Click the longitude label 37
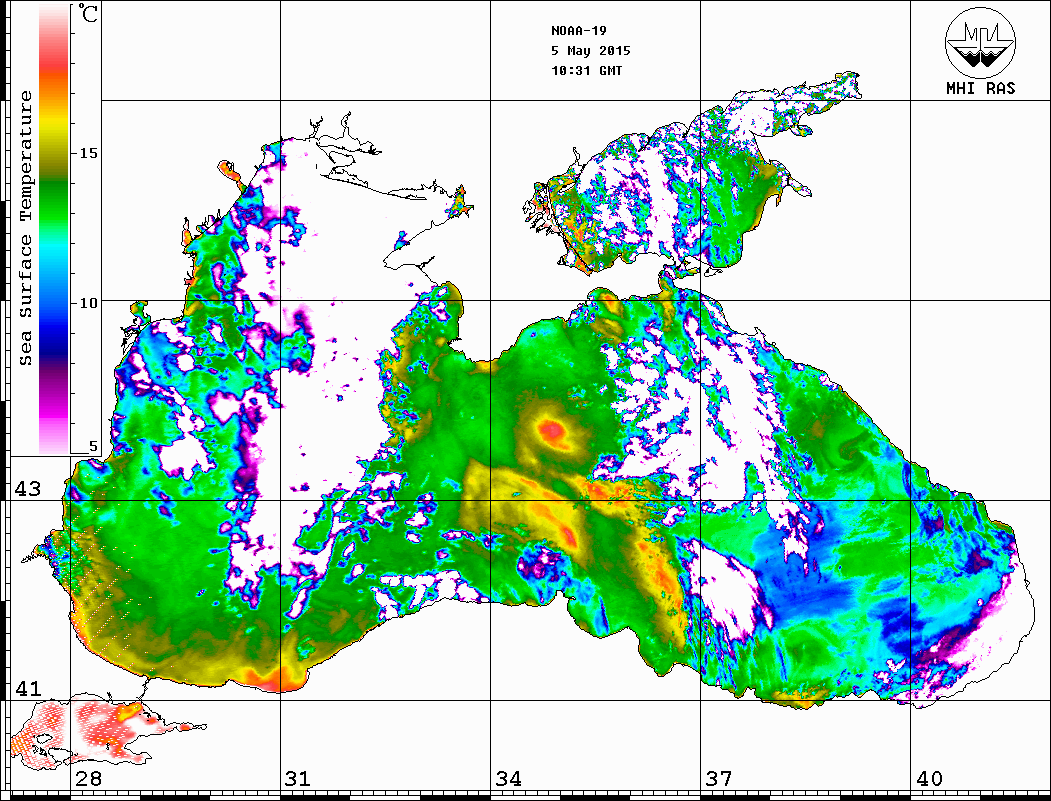The image size is (1051, 801). 719,778
